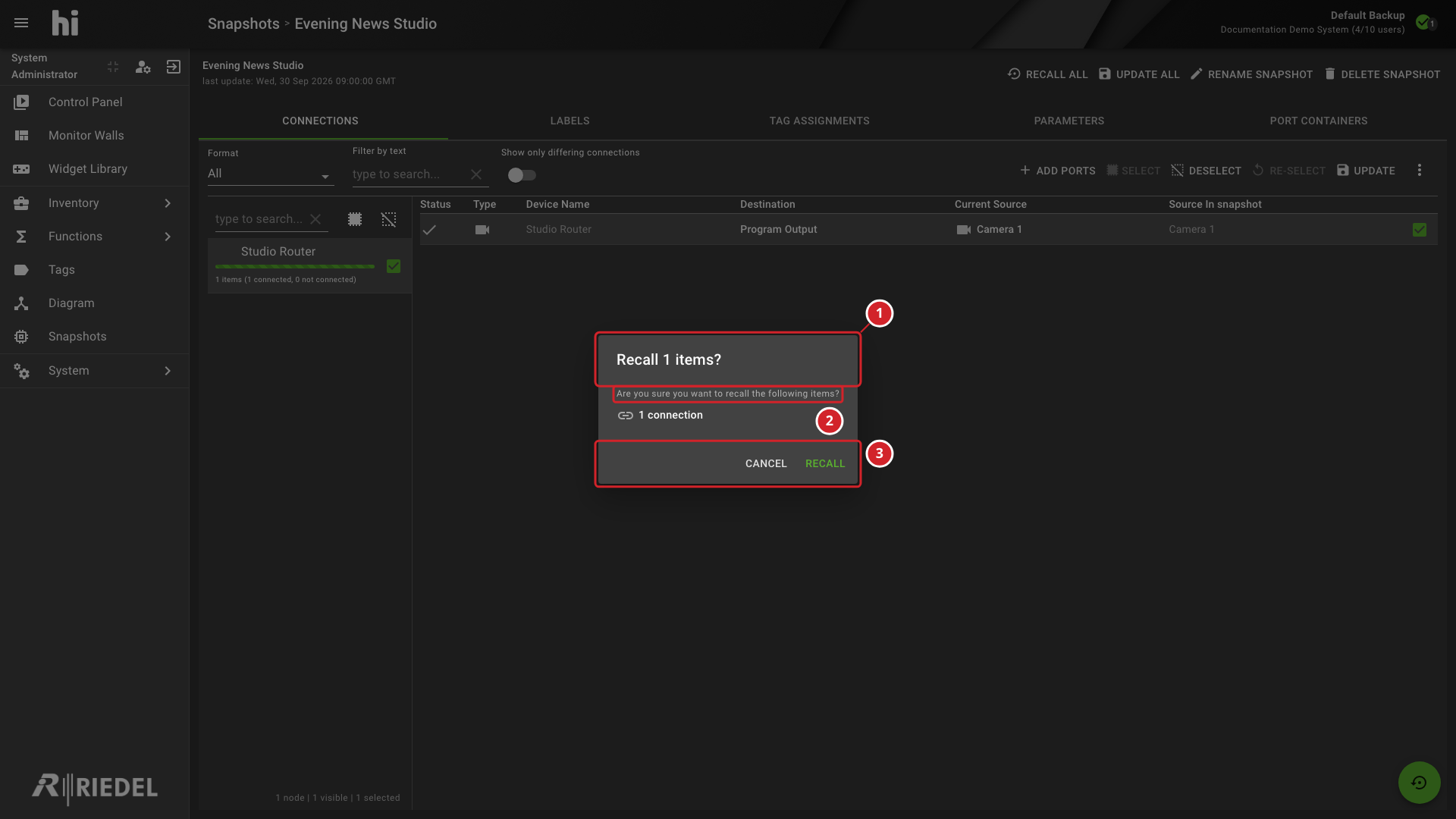1456x819 pixels.
Task: Expand the System menu
Action: [x=95, y=370]
